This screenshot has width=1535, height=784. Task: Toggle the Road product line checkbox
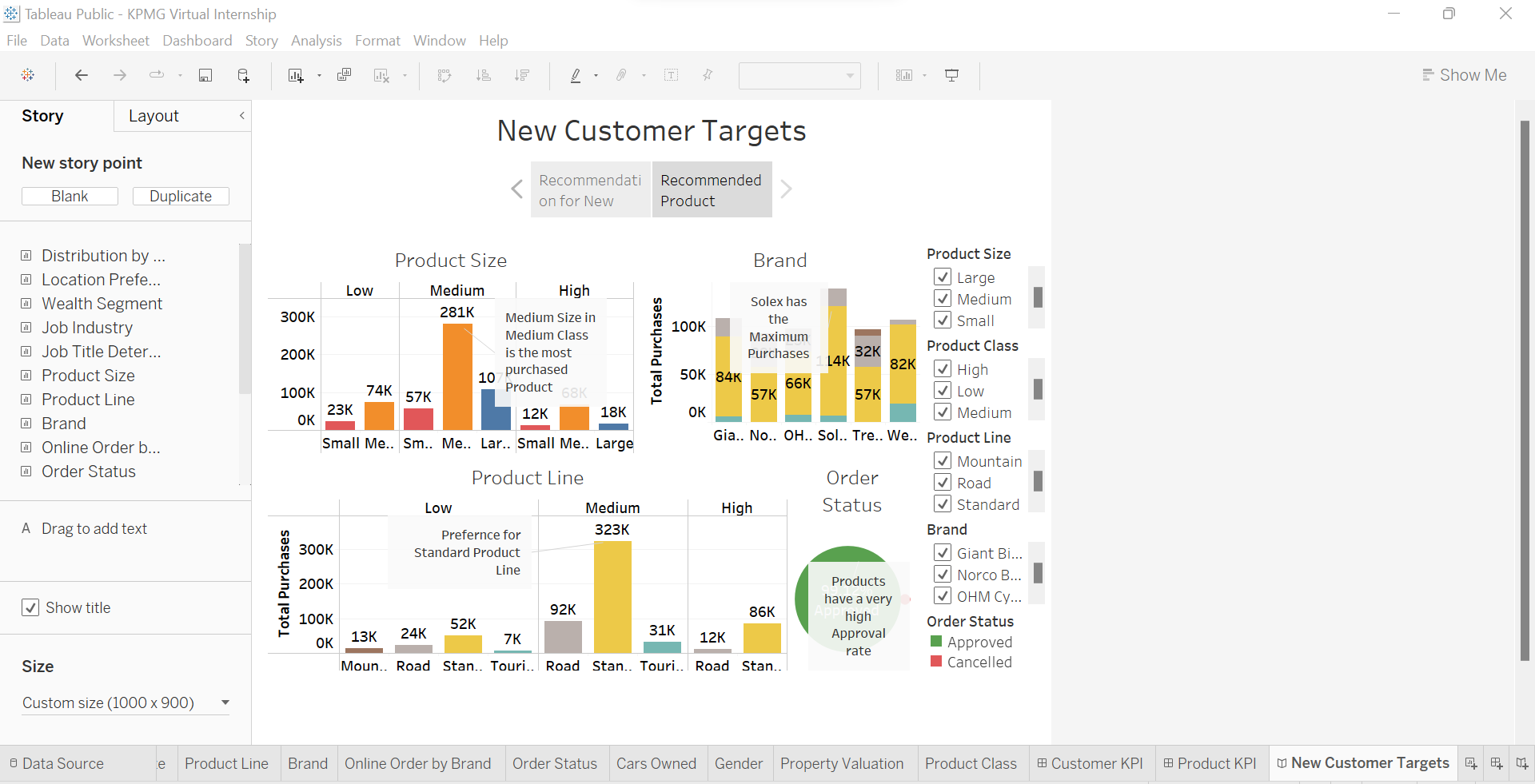pyautogui.click(x=943, y=483)
